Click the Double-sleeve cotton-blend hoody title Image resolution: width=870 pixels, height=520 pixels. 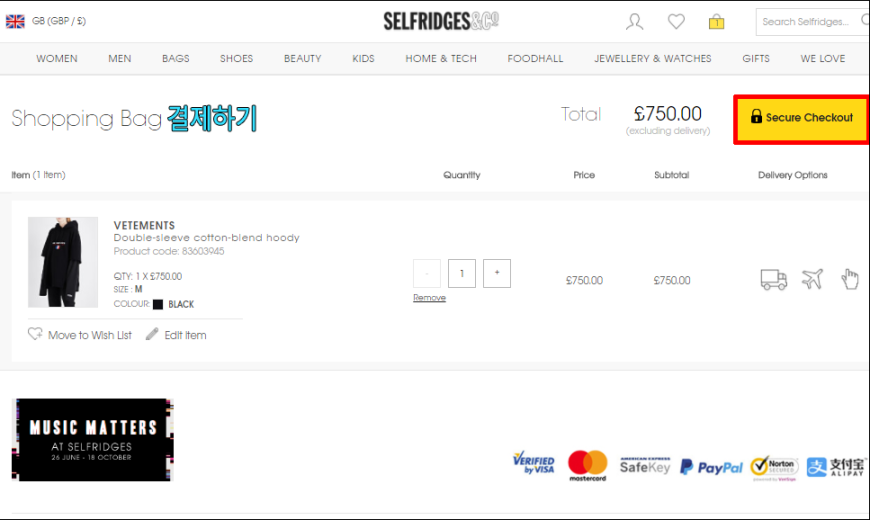(206, 238)
